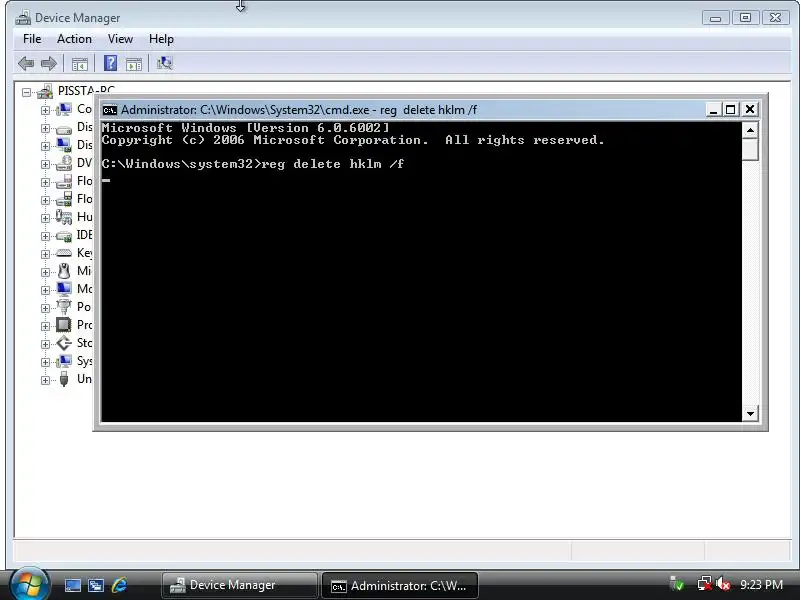Maximize the cmd.exe window

pyautogui.click(x=731, y=110)
